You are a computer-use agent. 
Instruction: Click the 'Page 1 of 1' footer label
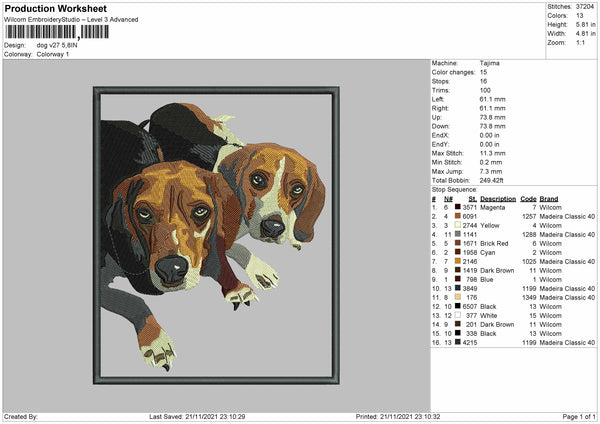579,416
